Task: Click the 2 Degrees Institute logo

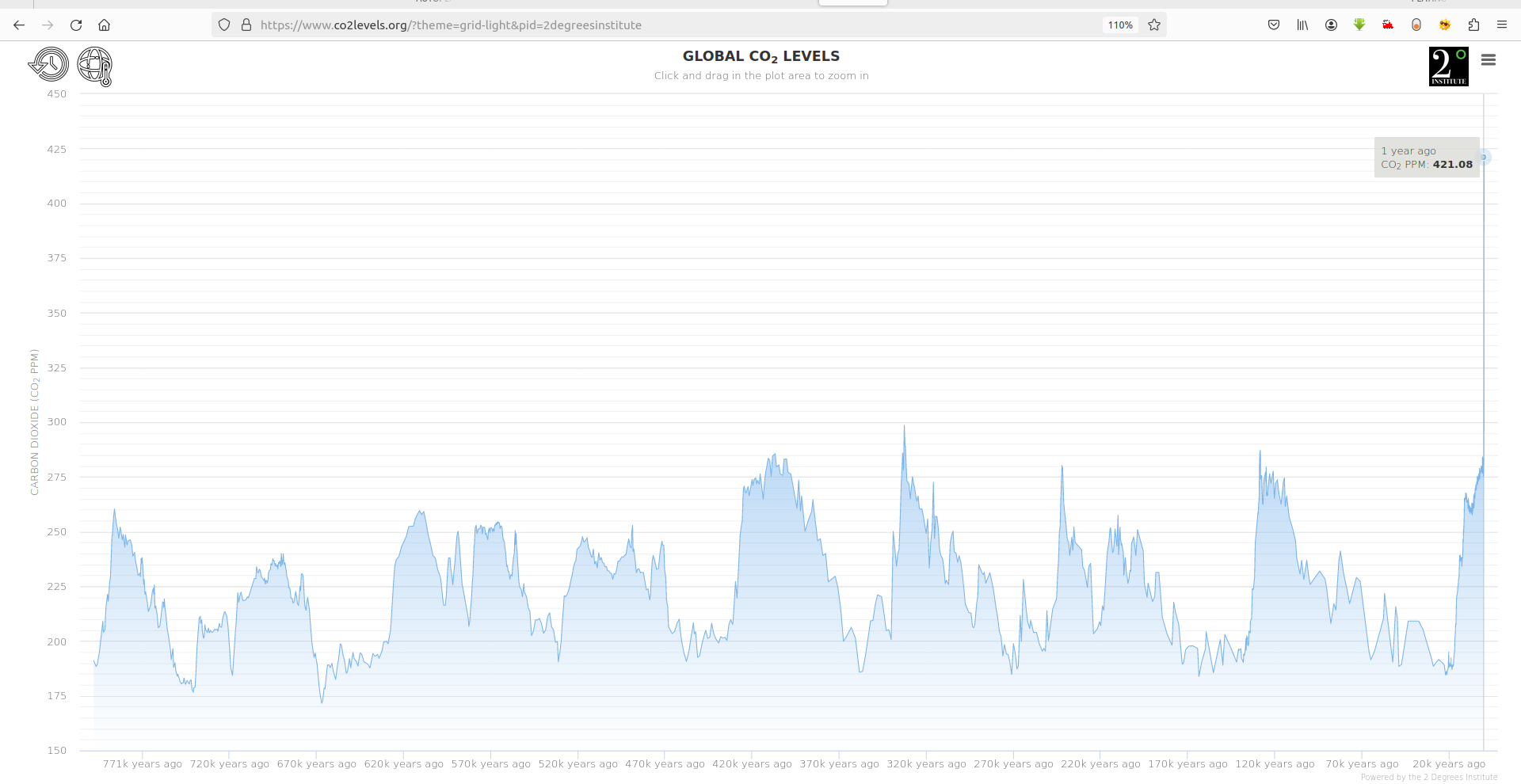Action: 1449,67
